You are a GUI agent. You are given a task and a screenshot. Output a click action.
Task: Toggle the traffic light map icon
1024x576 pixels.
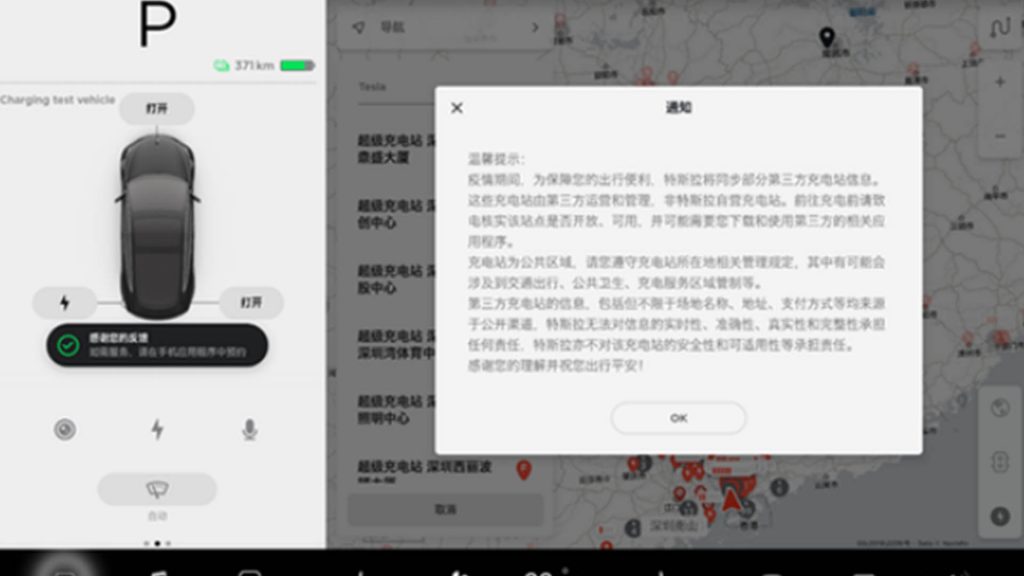point(999,462)
